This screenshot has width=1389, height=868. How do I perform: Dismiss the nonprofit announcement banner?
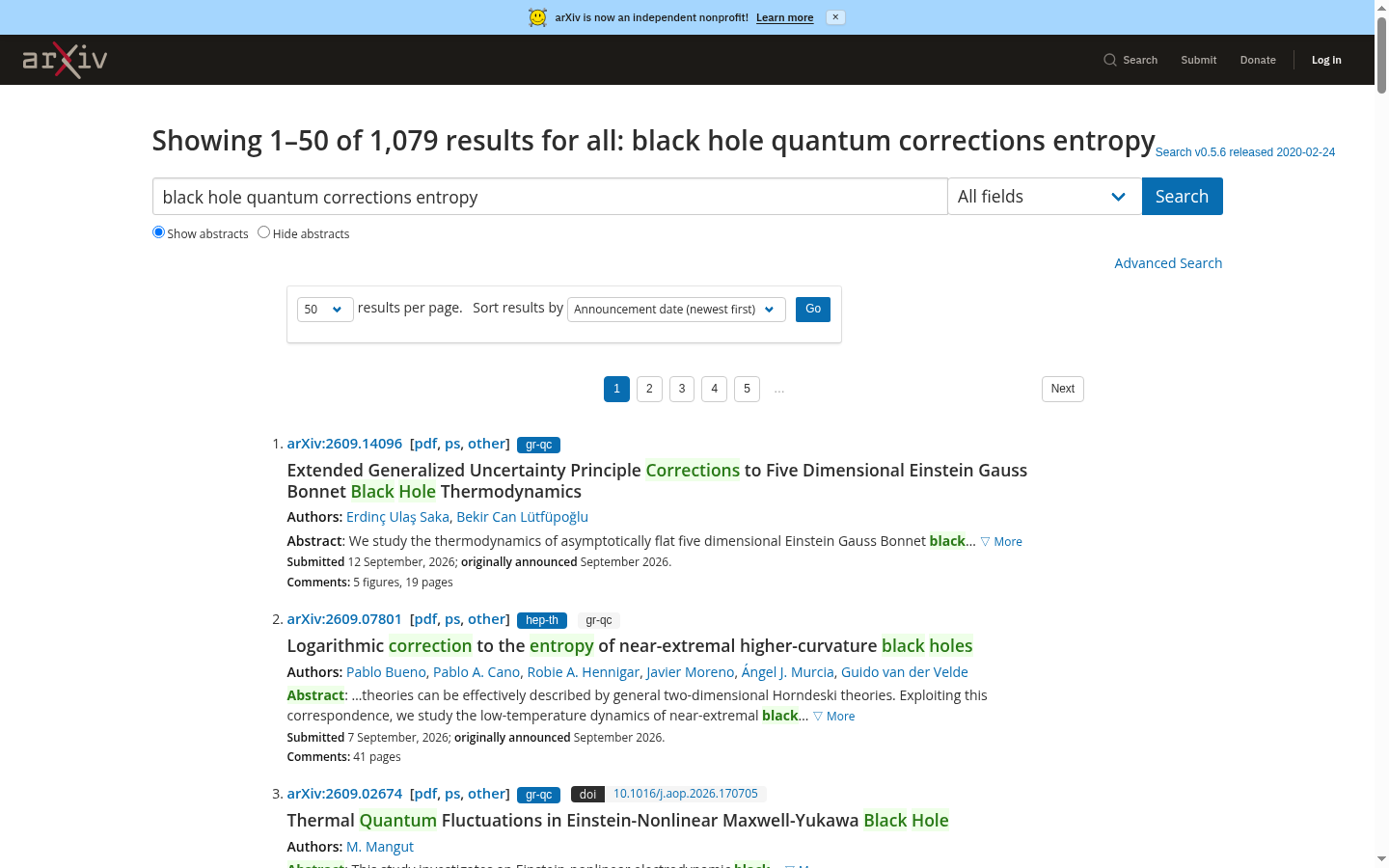(x=835, y=17)
